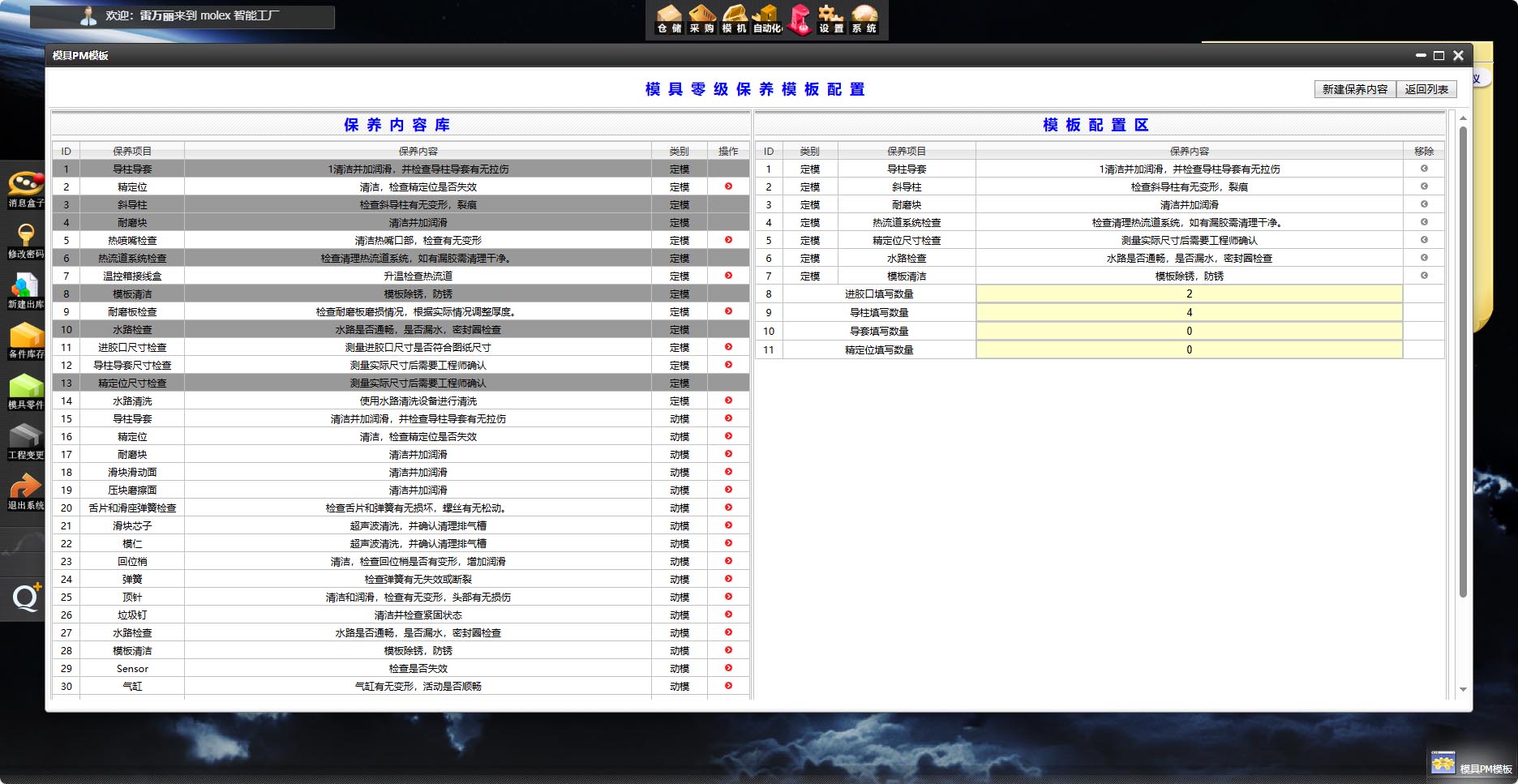Click the 导柱填写数量 value field
Screen dimensions: 1518x784
pyautogui.click(x=1189, y=313)
